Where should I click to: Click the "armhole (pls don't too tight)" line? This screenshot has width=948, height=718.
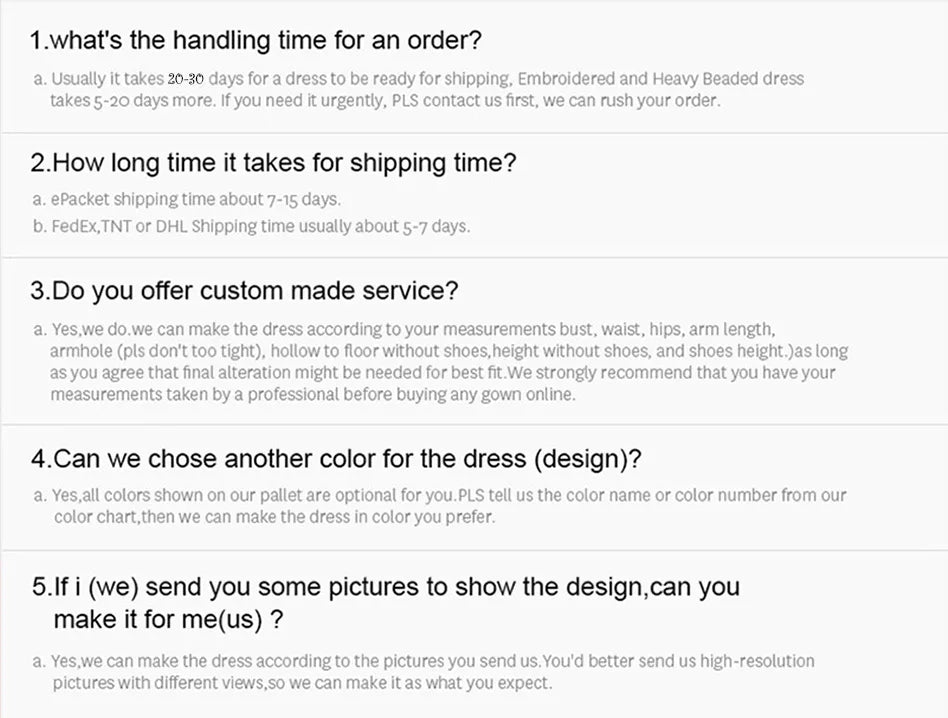click(448, 351)
